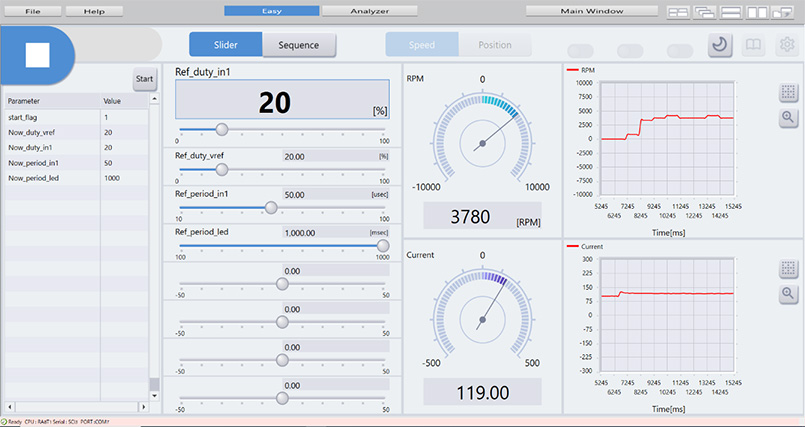Stop the motor with the square button
805x427 pixels.
pos(37,55)
